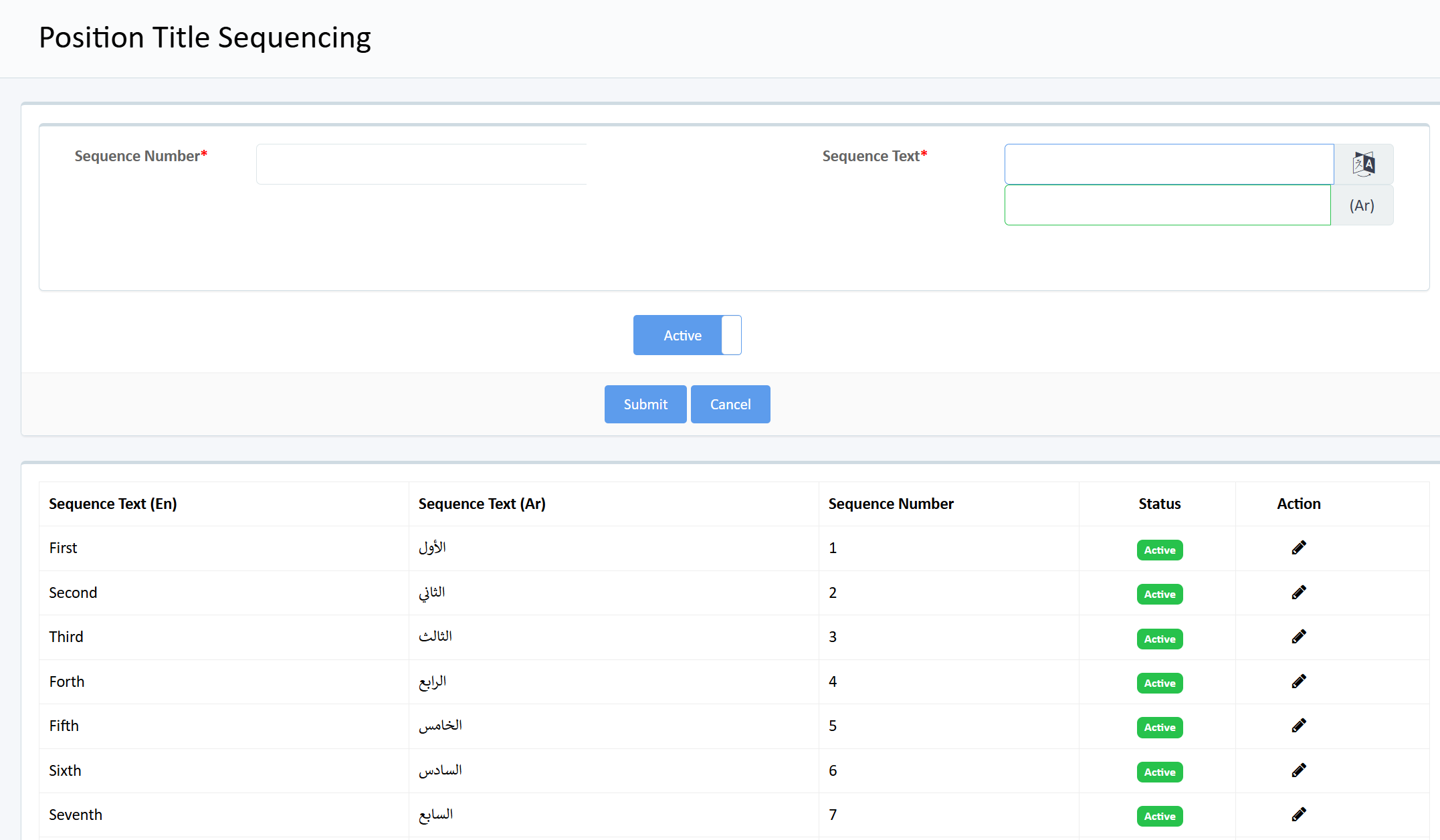The image size is (1440, 840).
Task: Edit the Sixth sequence row
Action: click(1298, 770)
